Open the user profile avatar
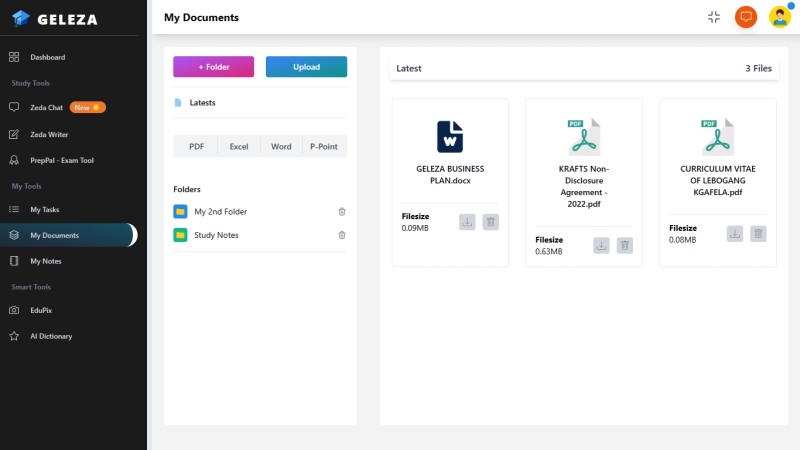 click(x=780, y=17)
